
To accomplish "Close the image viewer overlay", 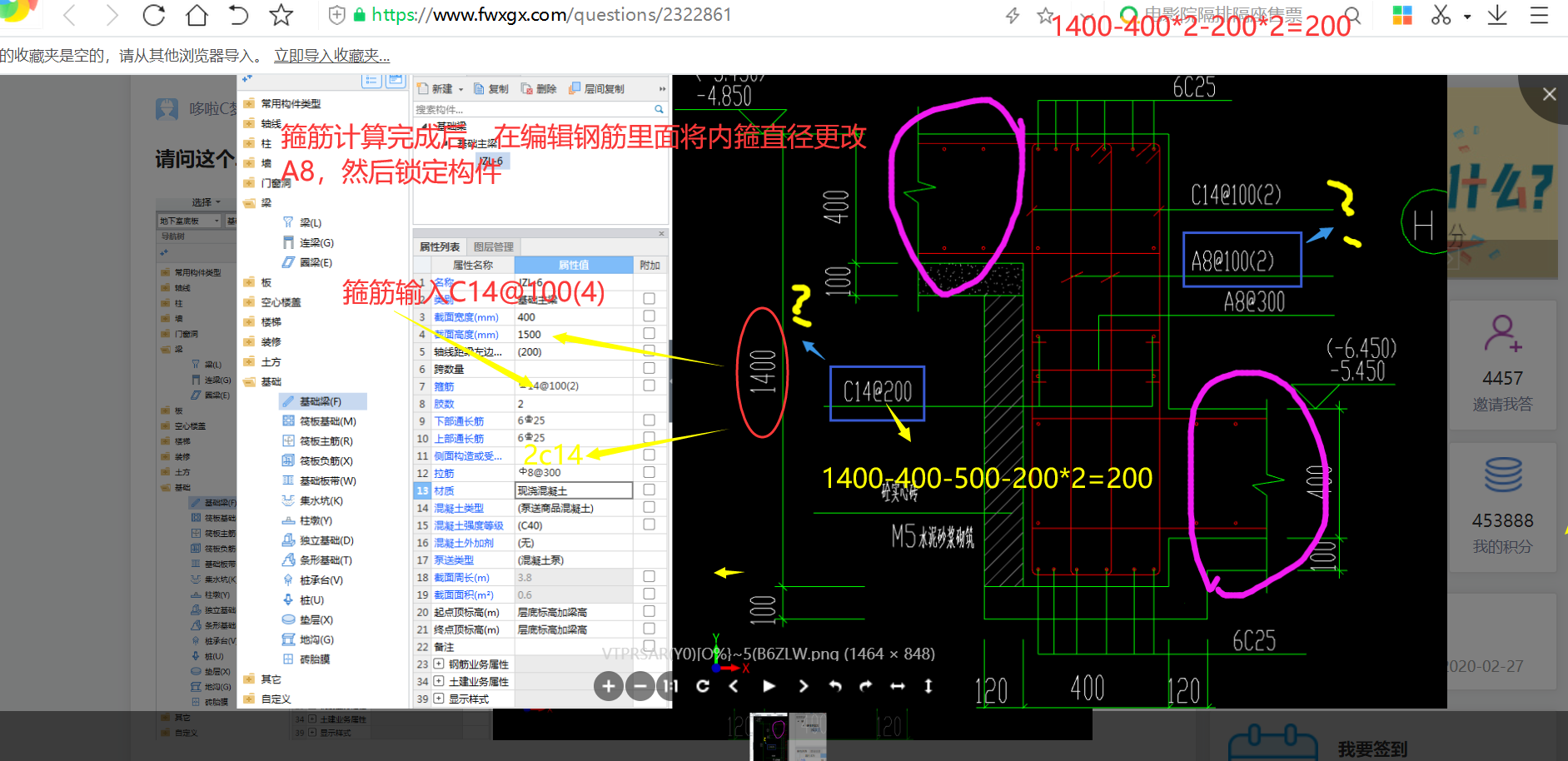I will click(x=1549, y=94).
